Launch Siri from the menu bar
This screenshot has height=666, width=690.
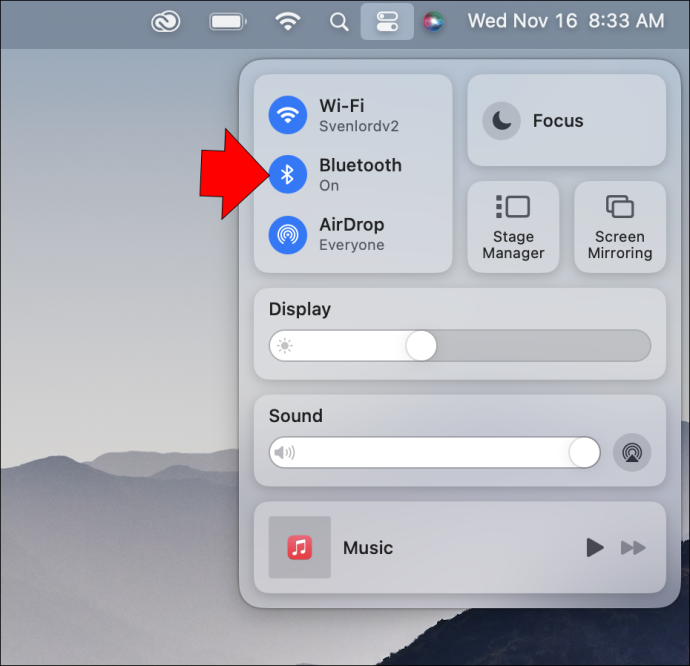[433, 22]
